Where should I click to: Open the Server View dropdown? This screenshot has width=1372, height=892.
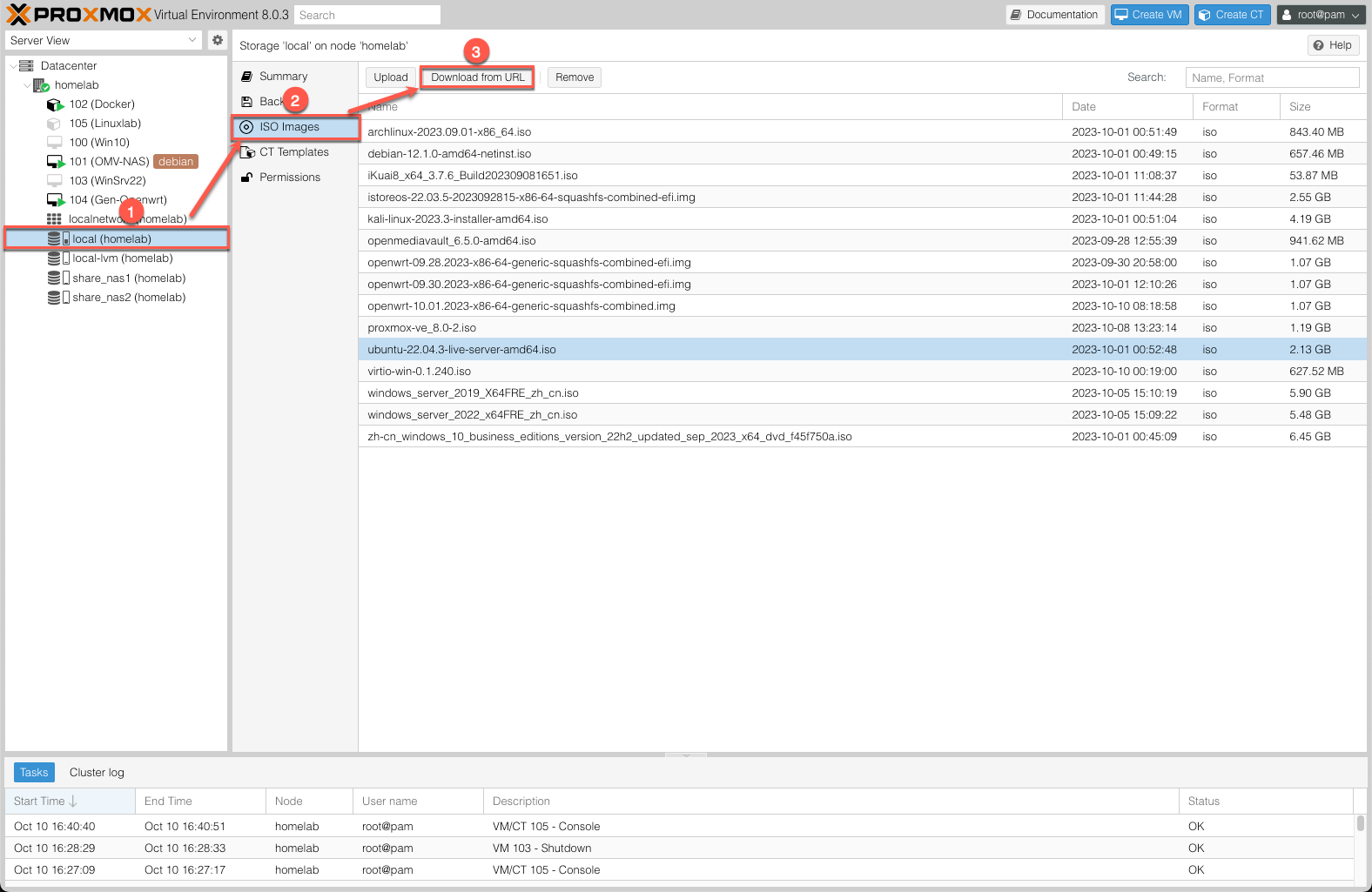192,40
